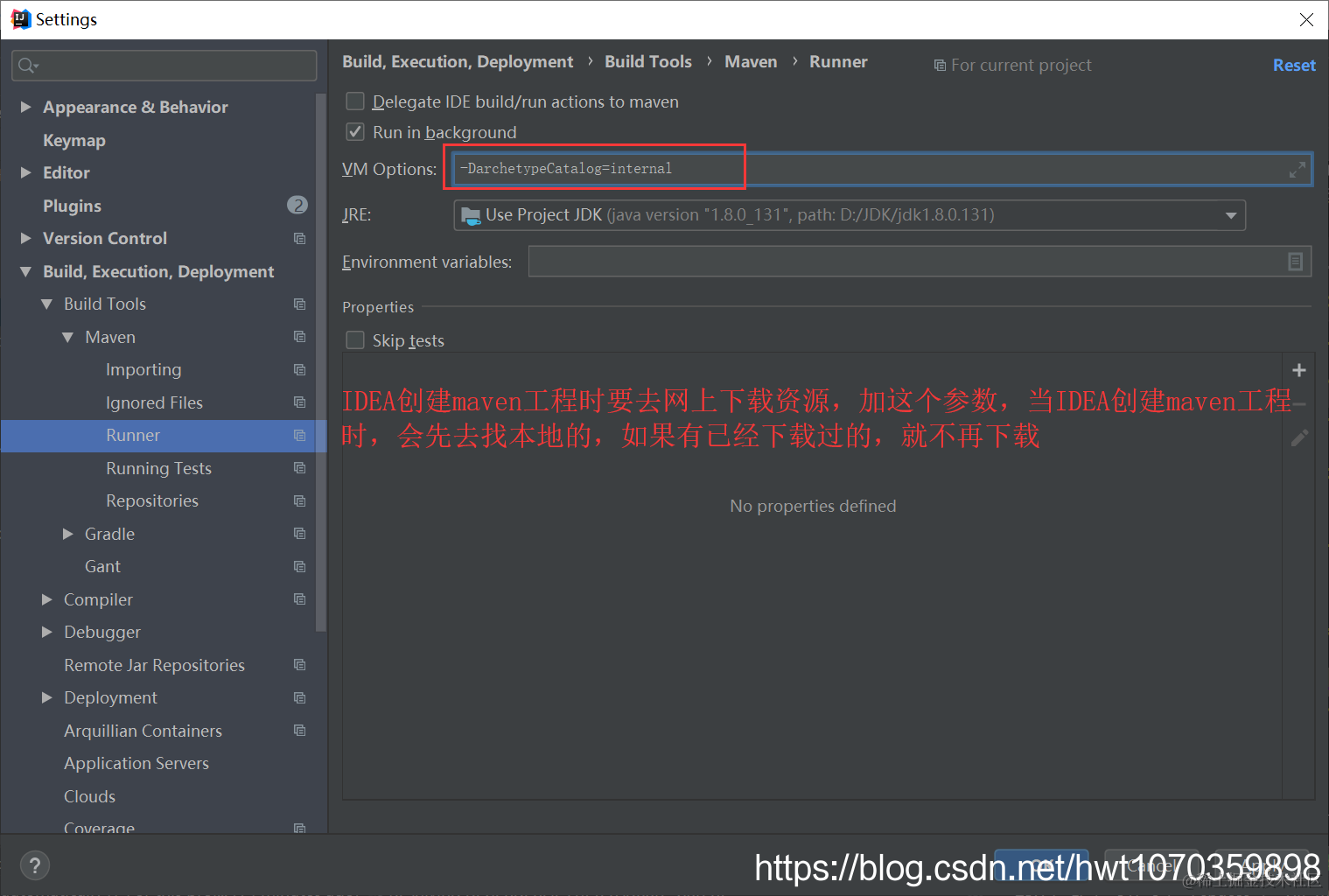Expand the Compiler node
The height and width of the screenshot is (896, 1329).
[x=46, y=599]
